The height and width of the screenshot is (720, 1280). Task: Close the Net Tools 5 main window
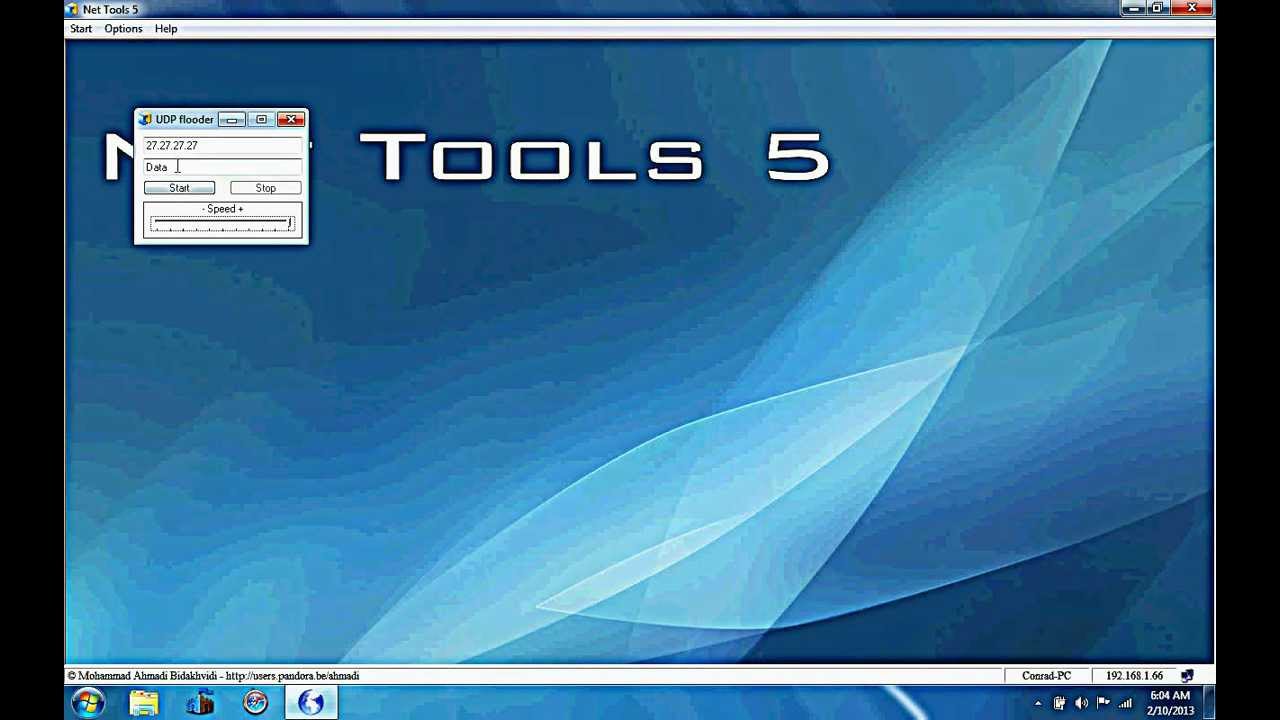[1193, 8]
